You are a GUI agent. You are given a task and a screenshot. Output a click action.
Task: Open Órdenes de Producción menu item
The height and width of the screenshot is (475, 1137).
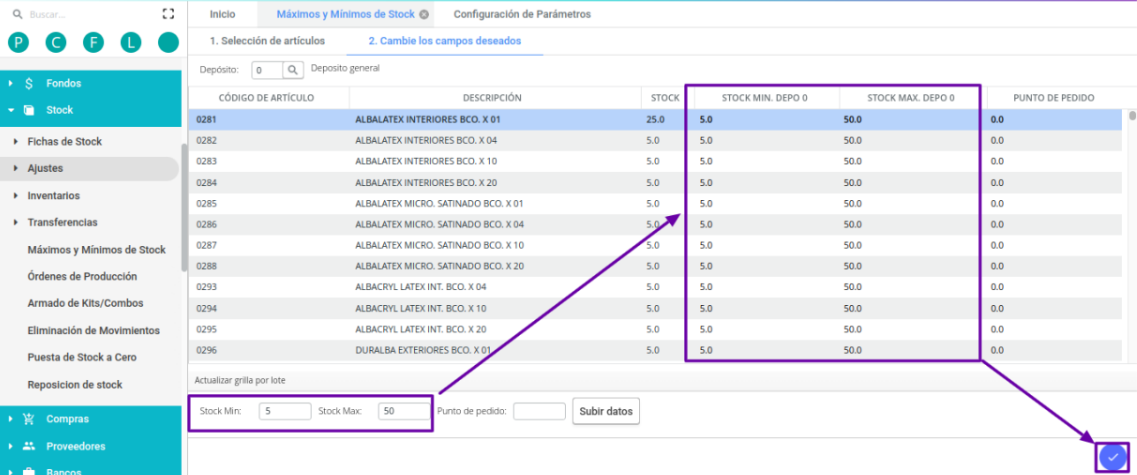click(82, 276)
